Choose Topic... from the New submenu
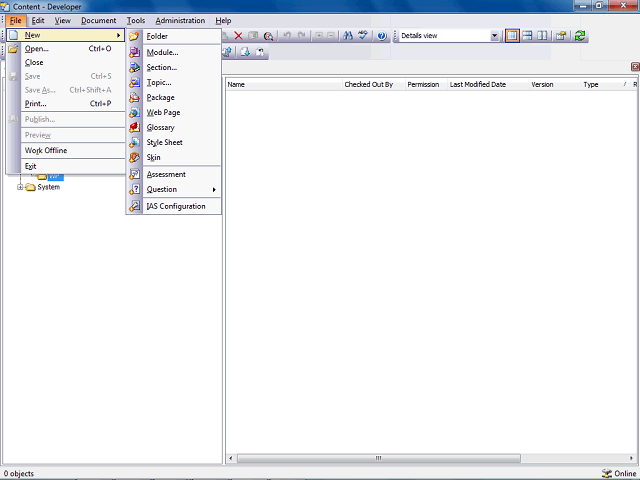The height and width of the screenshot is (480, 640). pyautogui.click(x=174, y=82)
